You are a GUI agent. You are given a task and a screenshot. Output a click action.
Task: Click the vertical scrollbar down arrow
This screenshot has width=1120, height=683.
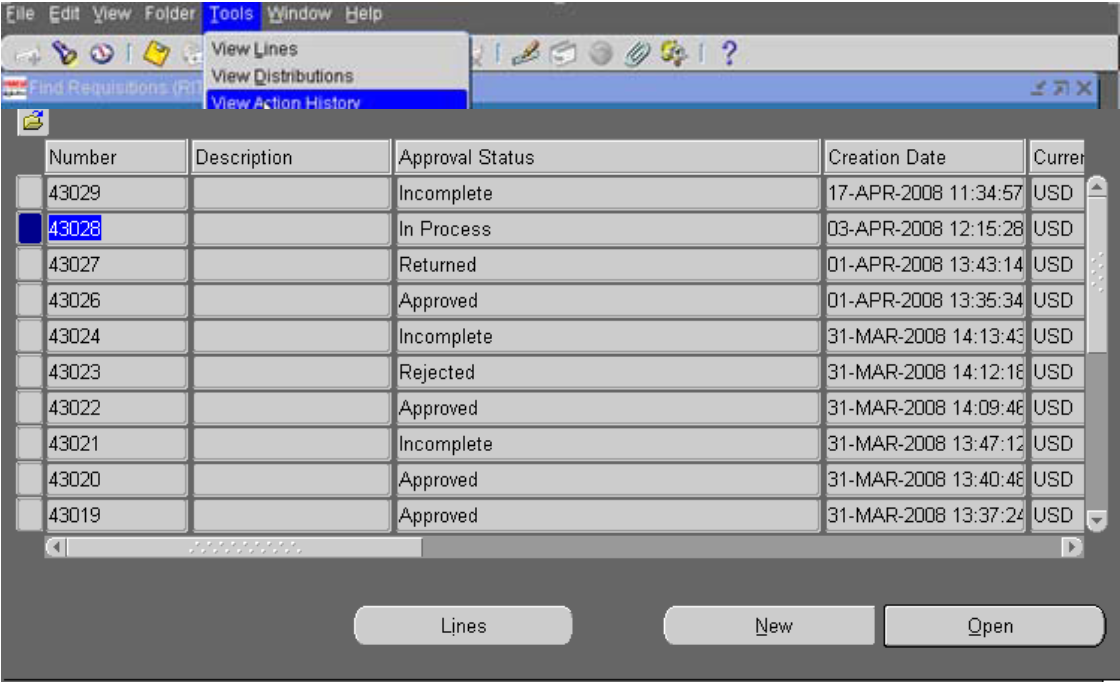coord(1096,519)
